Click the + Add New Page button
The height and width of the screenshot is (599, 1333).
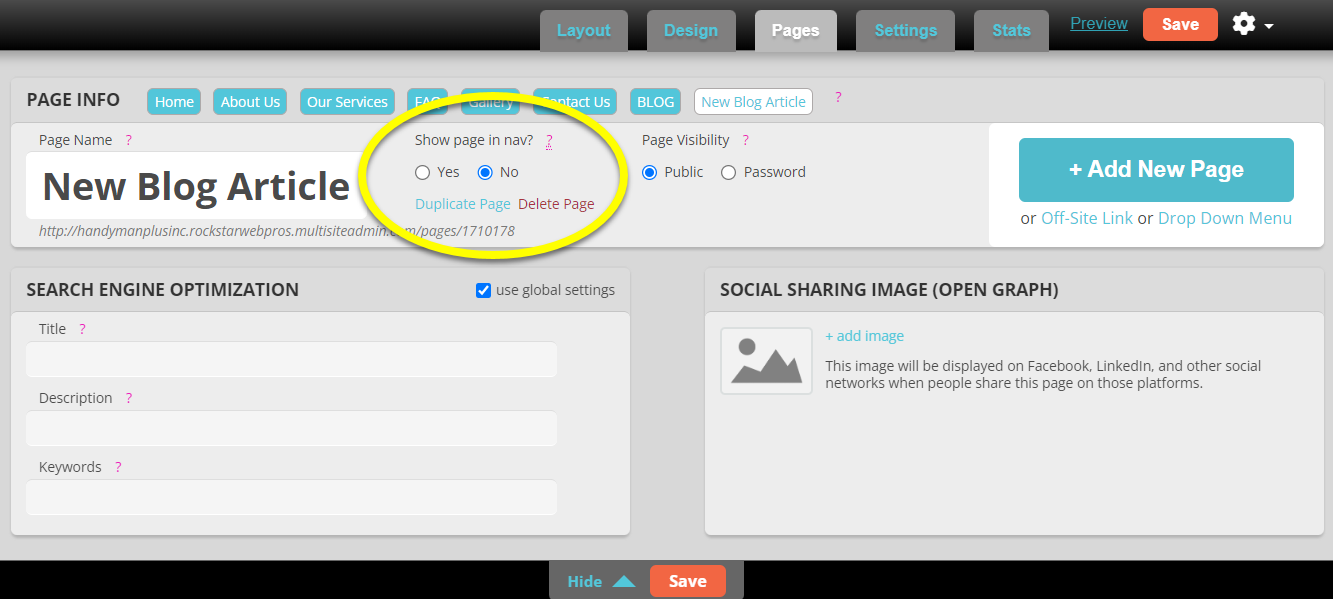[x=1155, y=170]
